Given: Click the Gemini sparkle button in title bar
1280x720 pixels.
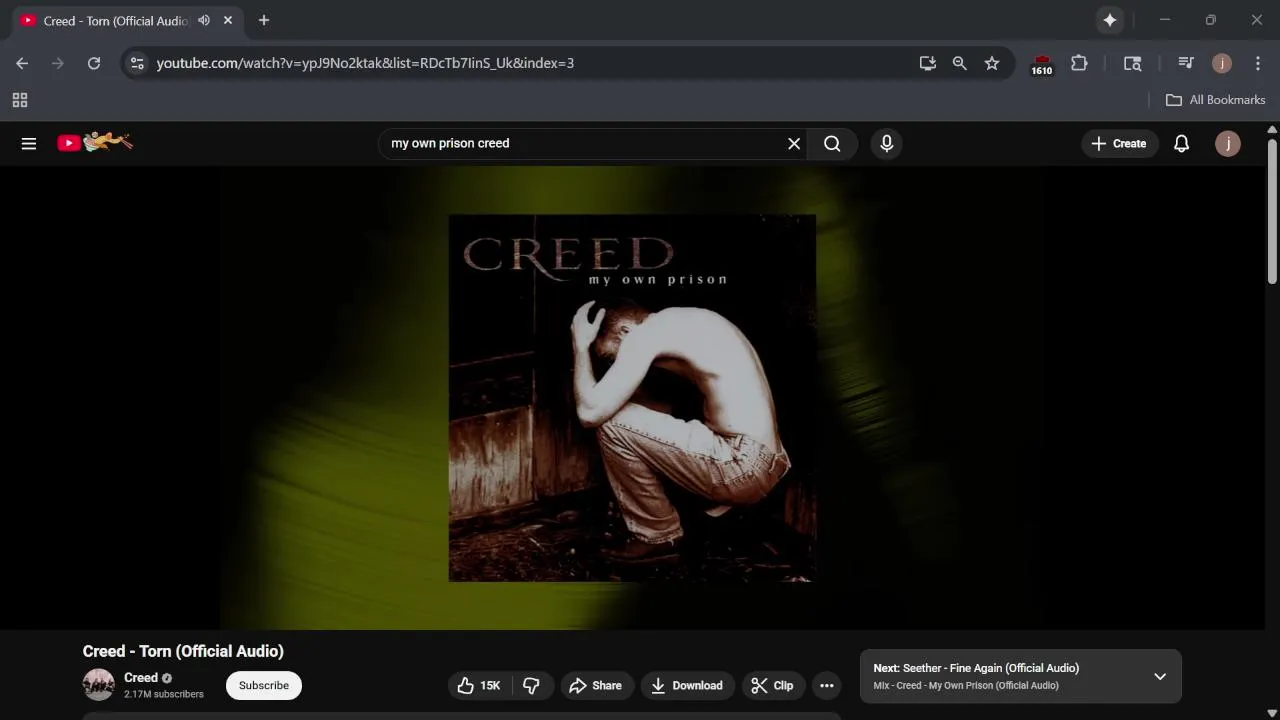Looking at the screenshot, I should coord(1110,20).
